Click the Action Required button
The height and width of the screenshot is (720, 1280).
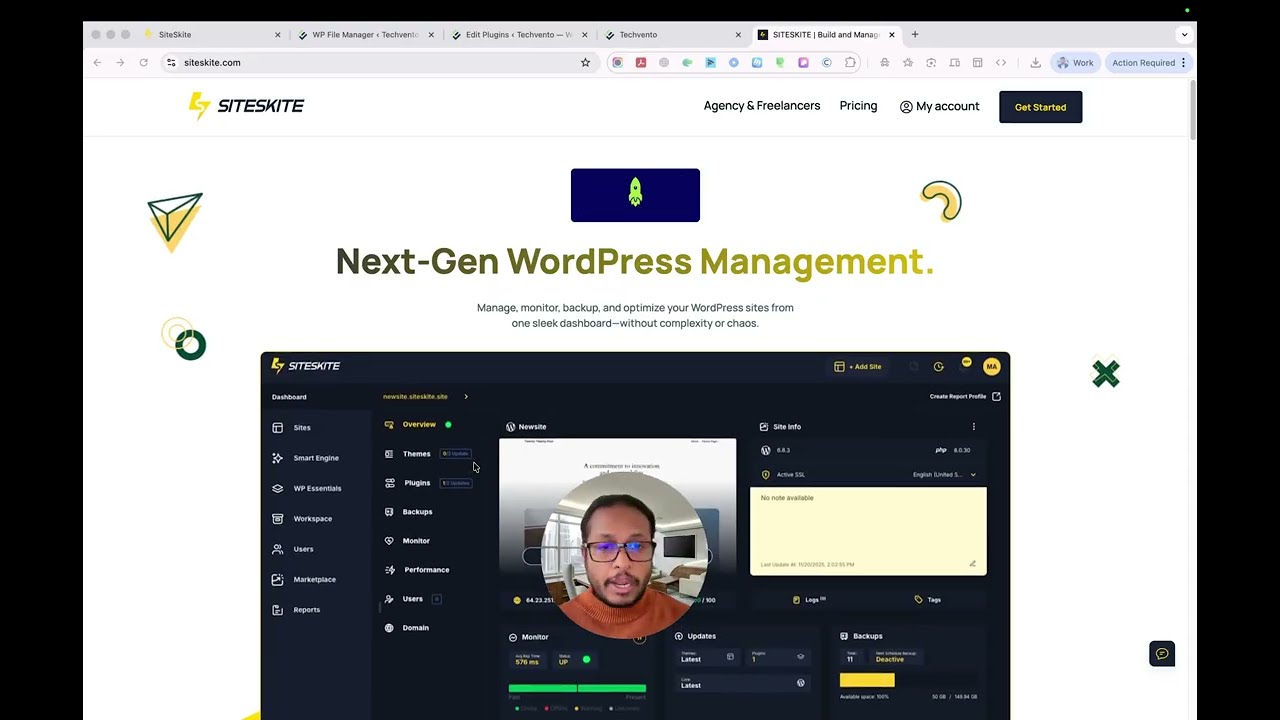coord(1148,63)
